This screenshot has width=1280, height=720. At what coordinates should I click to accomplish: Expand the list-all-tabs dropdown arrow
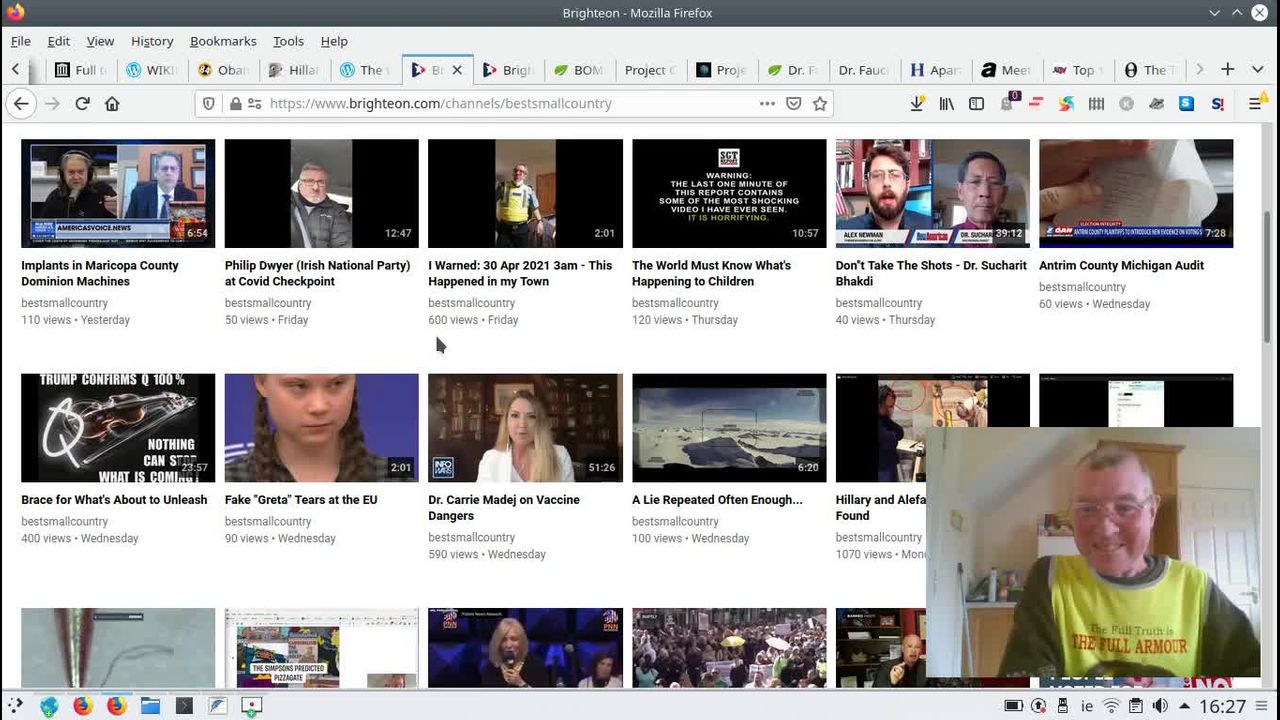(x=1257, y=69)
